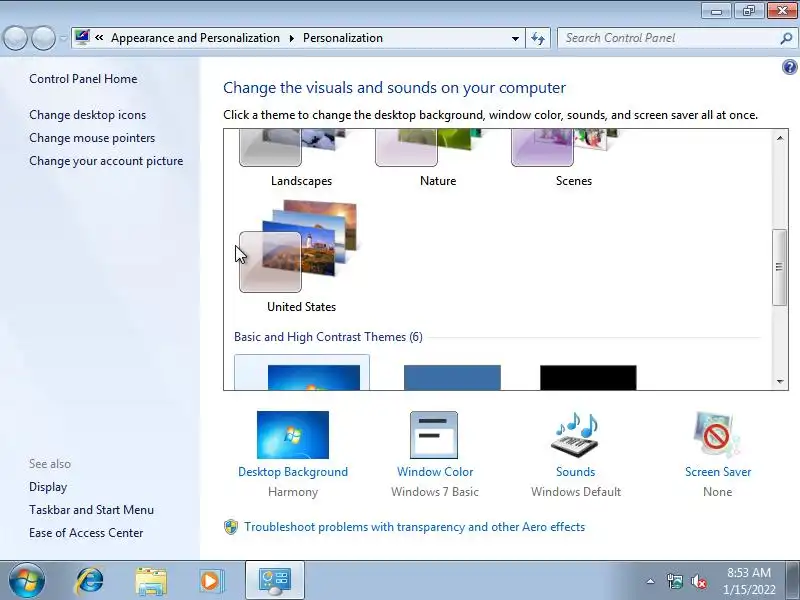
Task: Open the Display link
Action: click(x=48, y=487)
